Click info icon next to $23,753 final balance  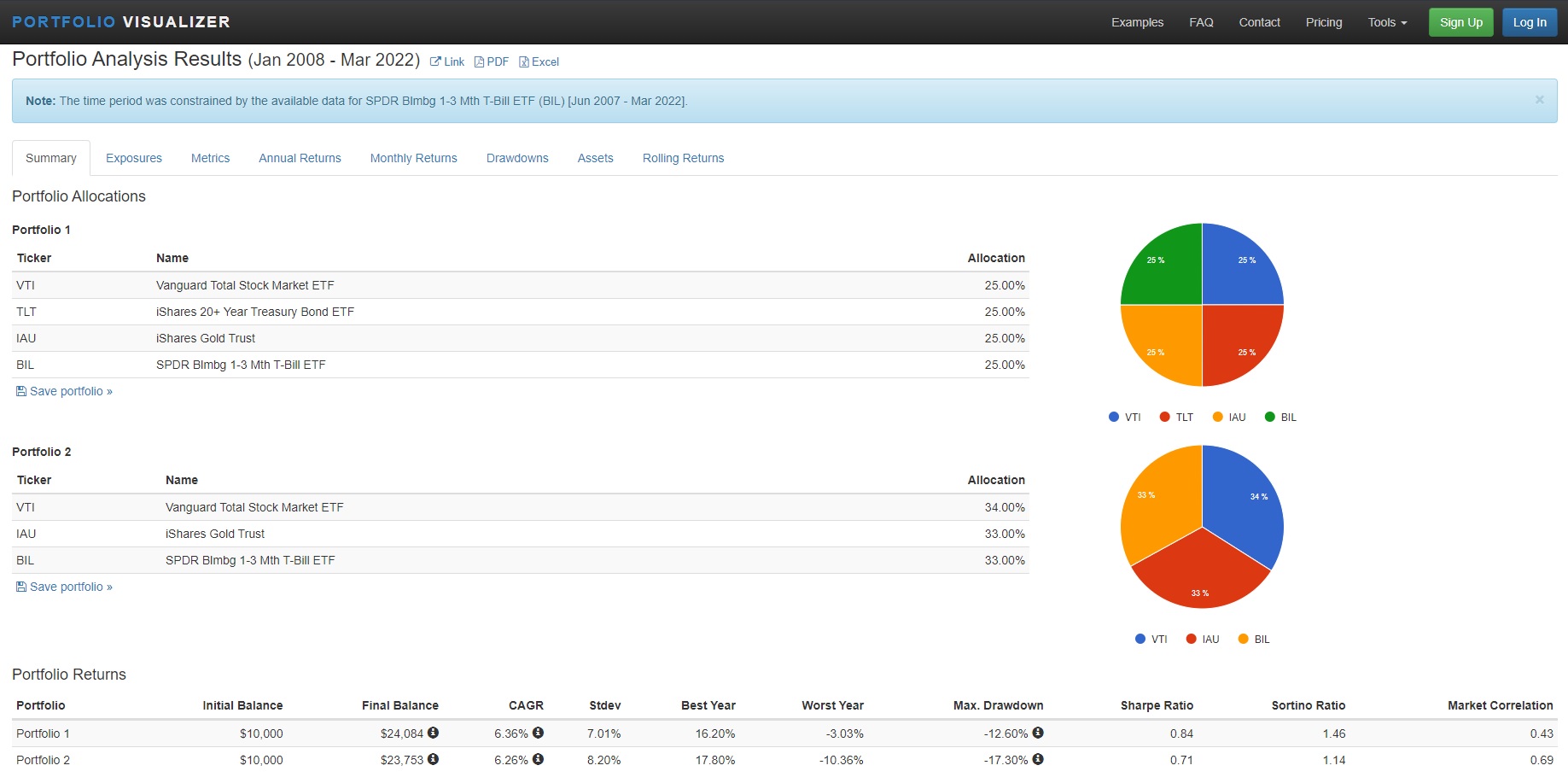pyautogui.click(x=433, y=759)
